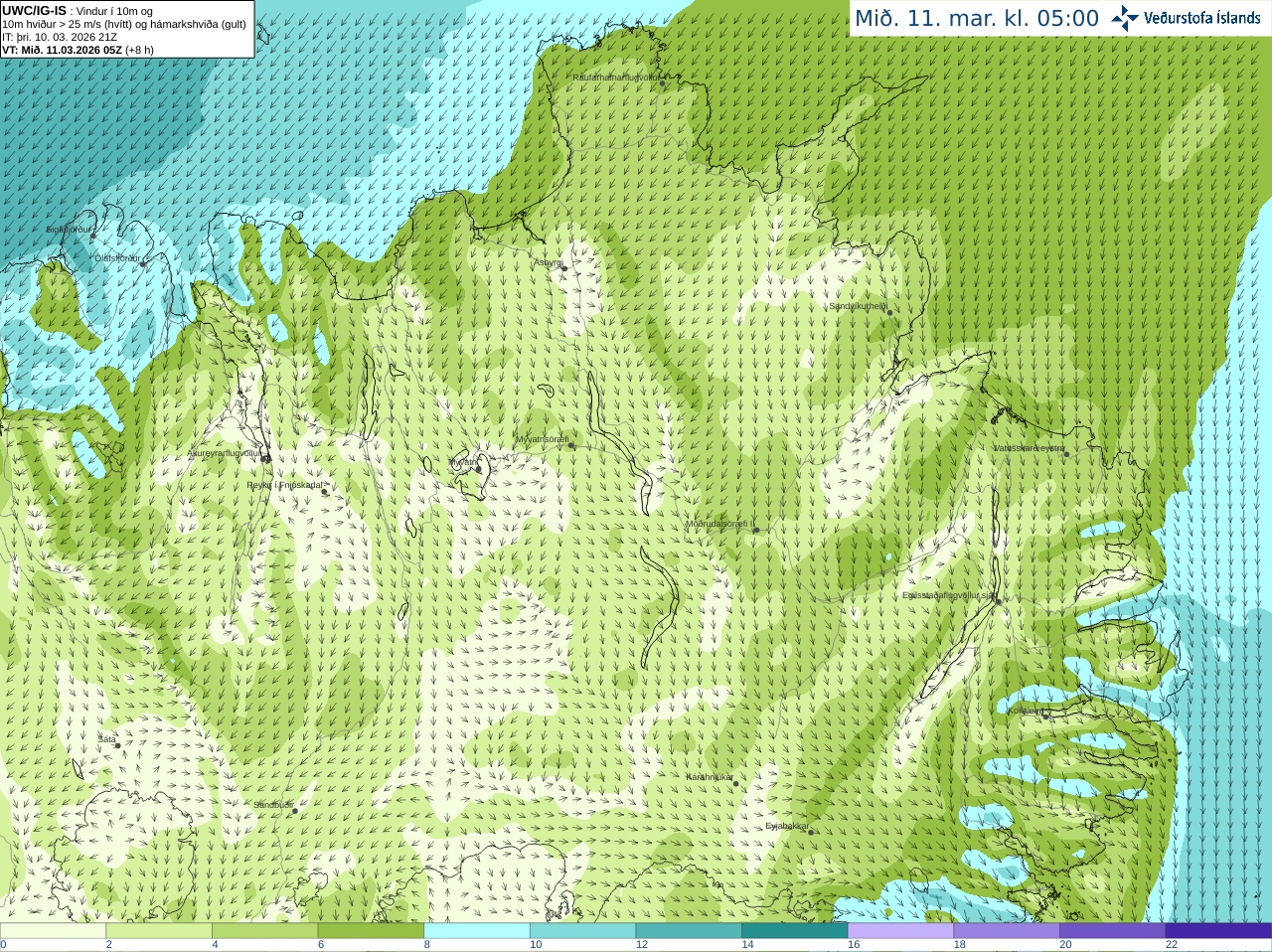Screen dimensions: 1272x952
Task: Click the 14–16 m/s dark teal swatch
Action: [795, 931]
